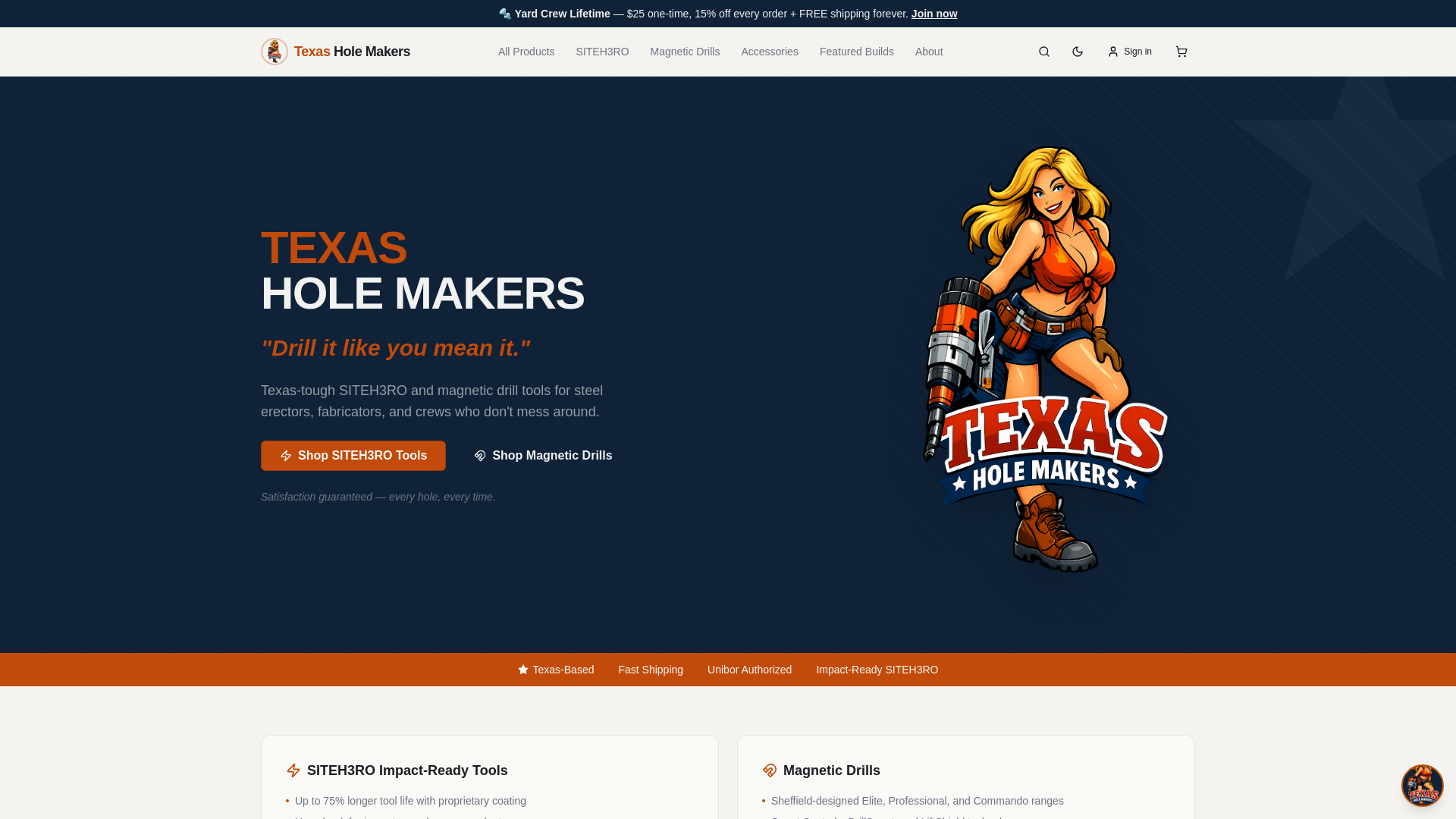Click Yard Crew Lifetime banner text
This screenshot has width=1456, height=819.
562,14
